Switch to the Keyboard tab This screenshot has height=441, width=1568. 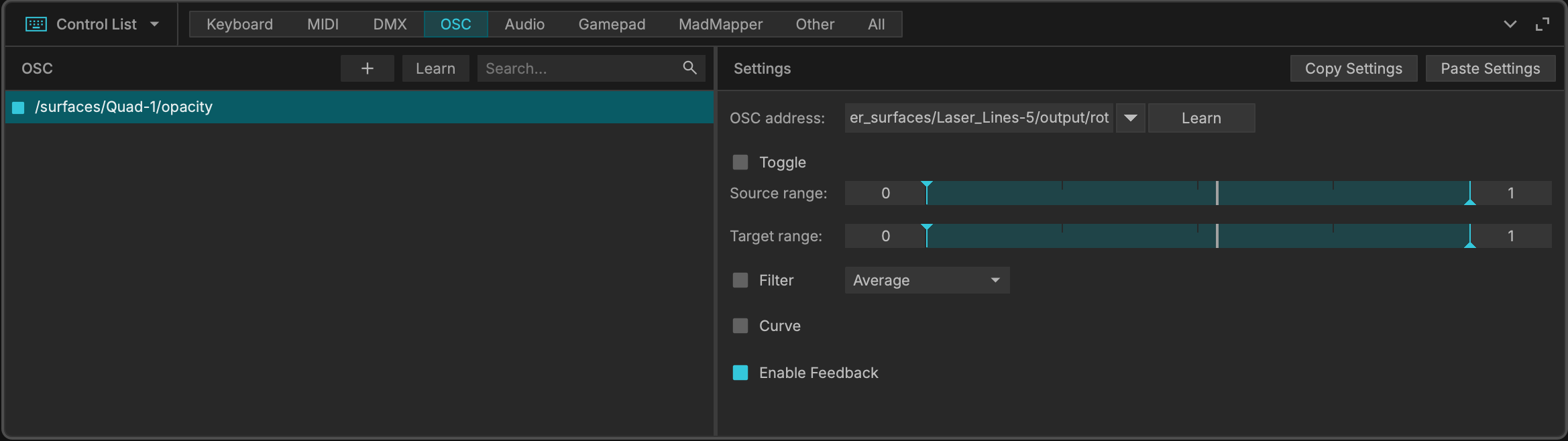point(239,25)
